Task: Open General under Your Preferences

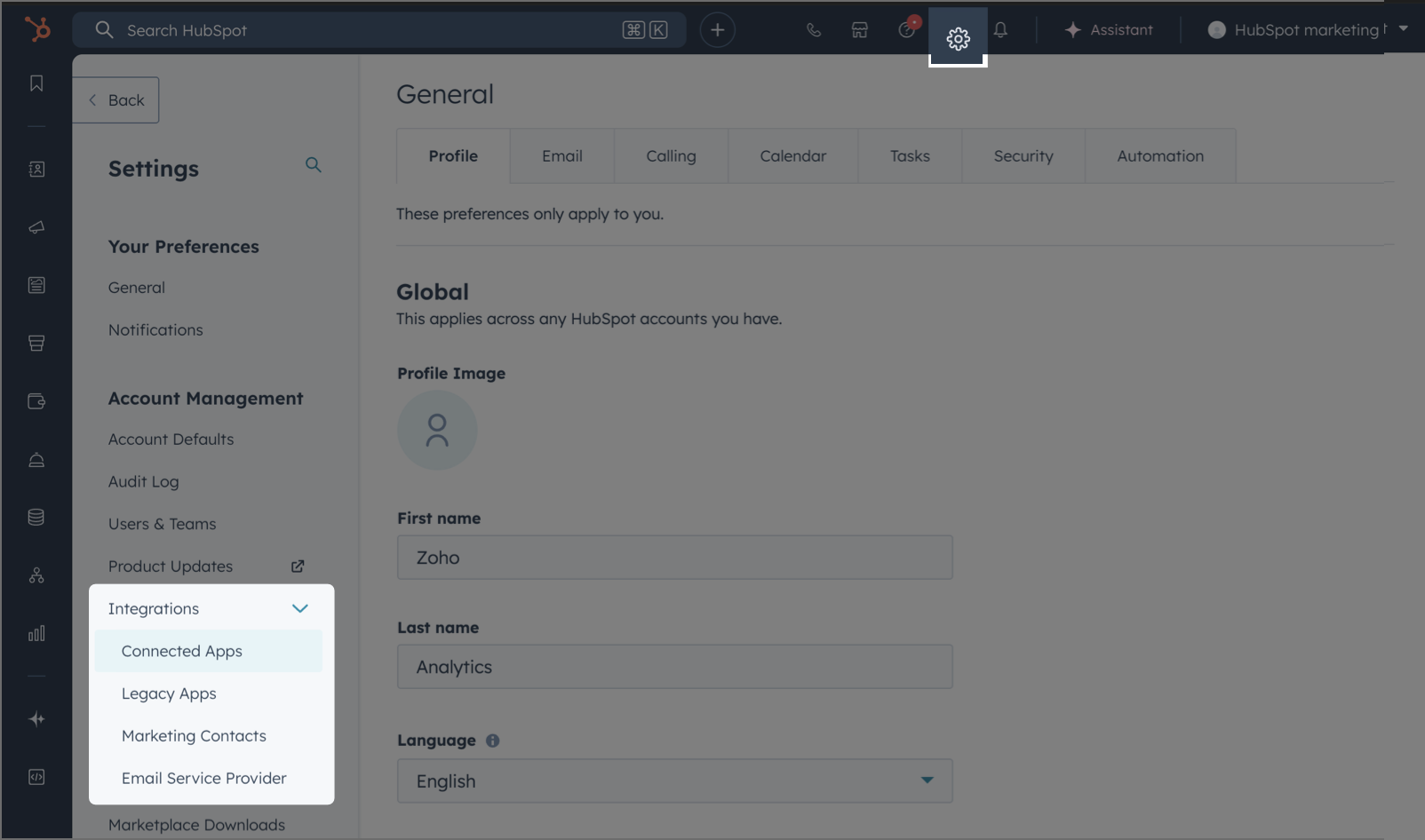Action: (137, 288)
